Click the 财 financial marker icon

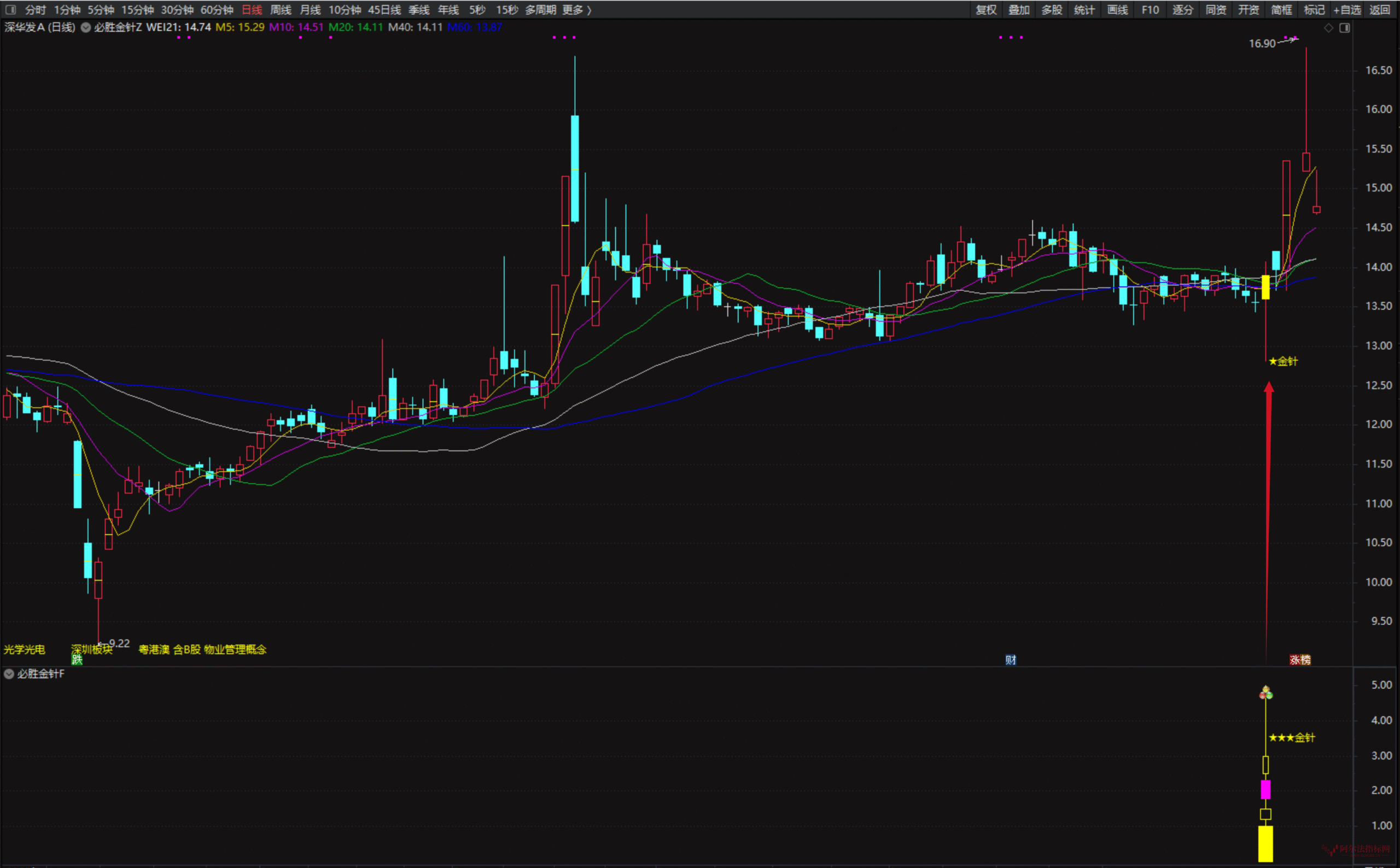click(1011, 660)
